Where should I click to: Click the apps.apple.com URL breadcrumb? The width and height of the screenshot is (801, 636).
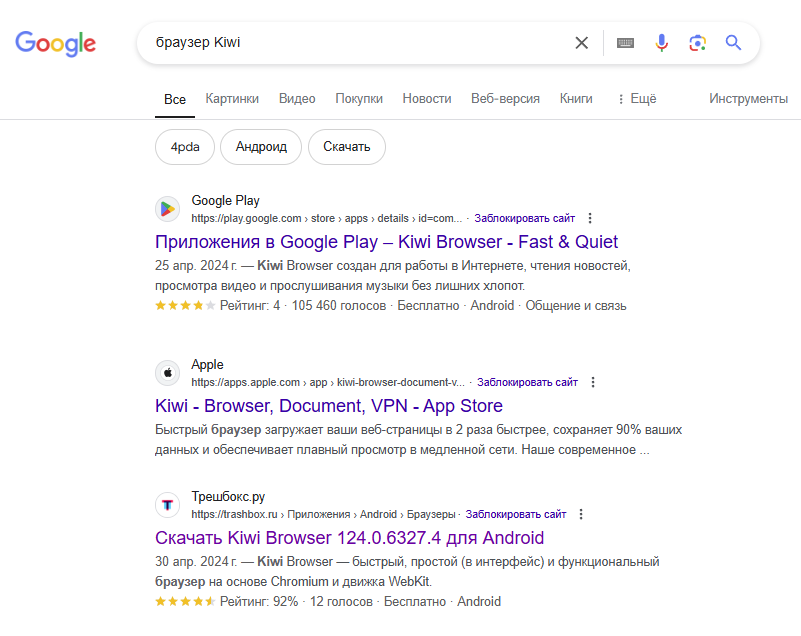(328, 383)
